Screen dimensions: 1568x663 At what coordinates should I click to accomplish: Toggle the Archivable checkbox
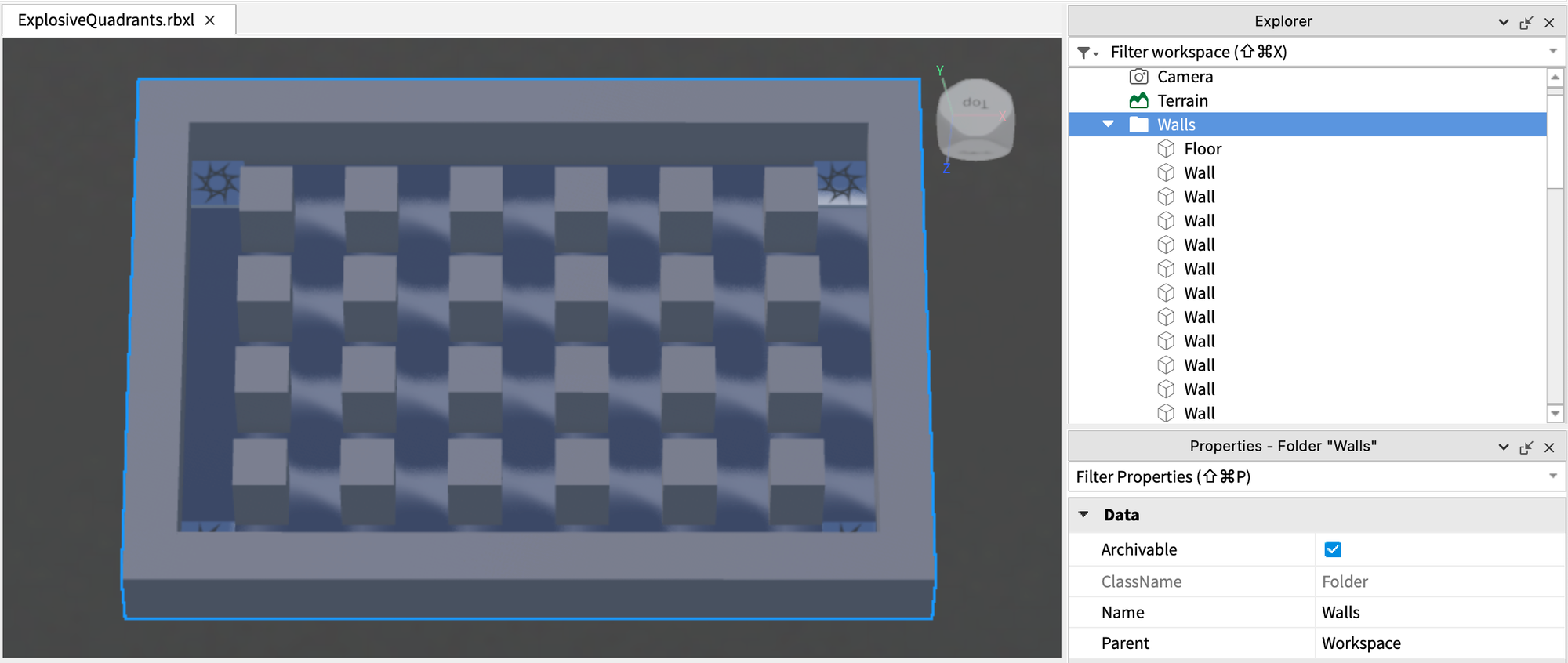[1332, 549]
